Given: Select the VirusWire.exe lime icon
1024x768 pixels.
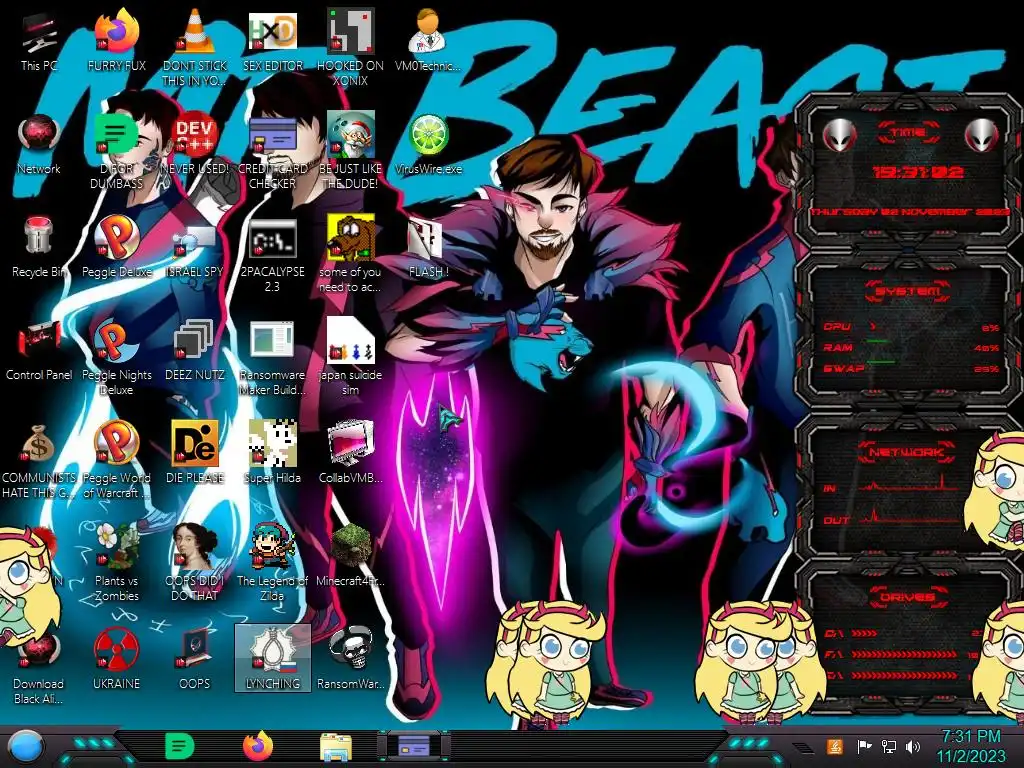Looking at the screenshot, I should point(428,145).
